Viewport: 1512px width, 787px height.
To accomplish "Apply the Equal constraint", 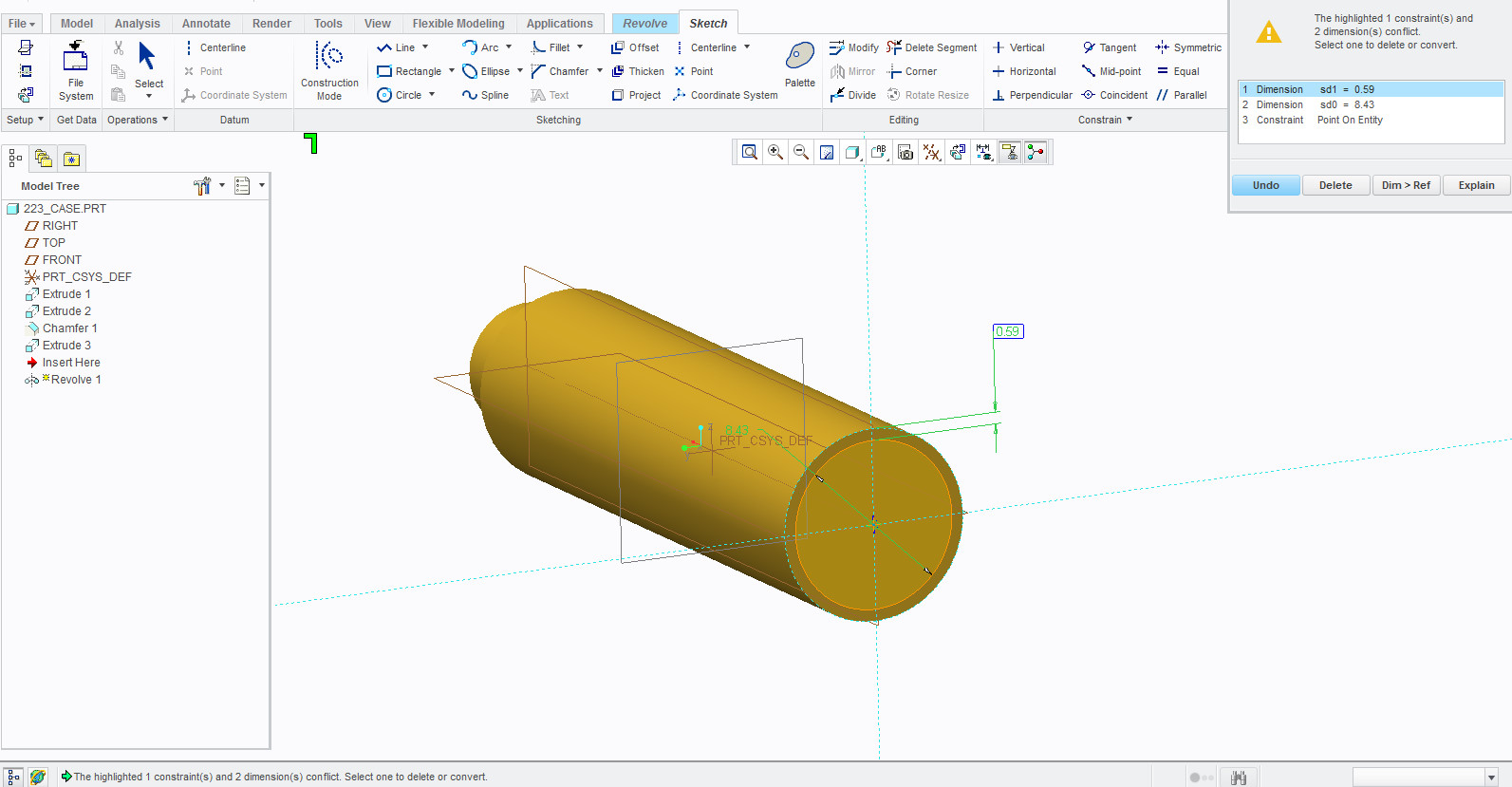I will coord(1178,71).
